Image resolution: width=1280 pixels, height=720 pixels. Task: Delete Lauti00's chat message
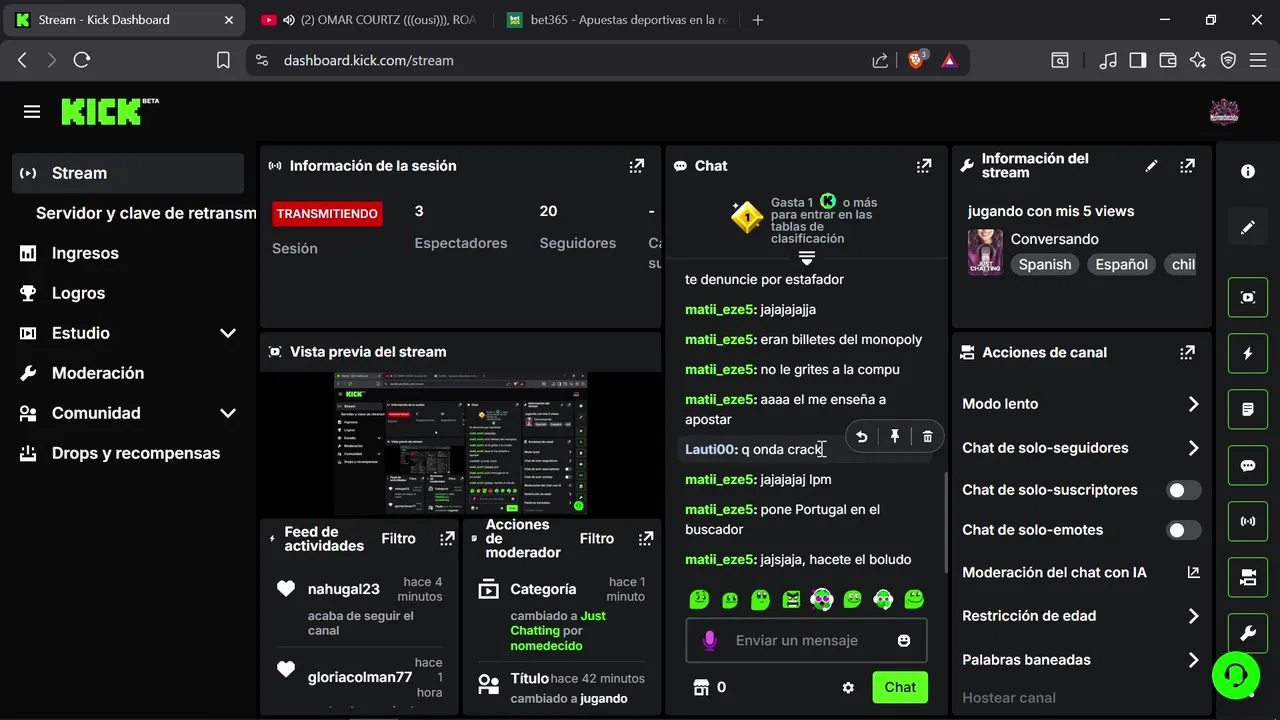pos(928,436)
